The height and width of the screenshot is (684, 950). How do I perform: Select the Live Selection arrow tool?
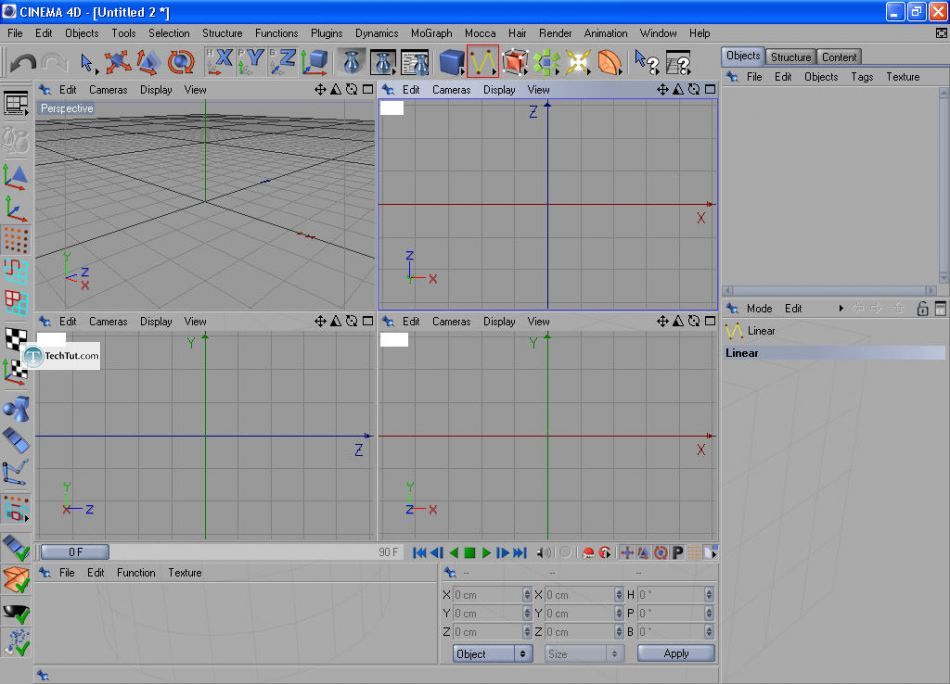87,62
